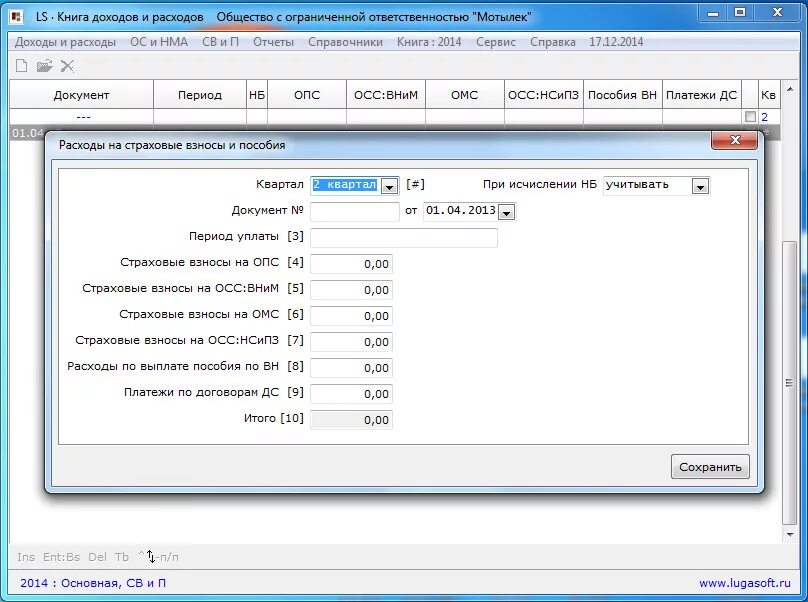Click the Сохранить button
This screenshot has width=808, height=602.
point(710,467)
